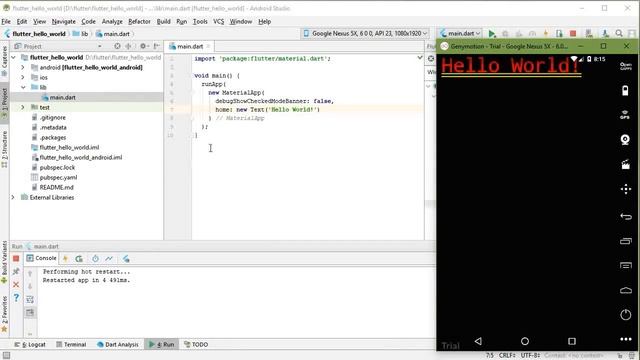Expand External Libraries node

point(13,198)
